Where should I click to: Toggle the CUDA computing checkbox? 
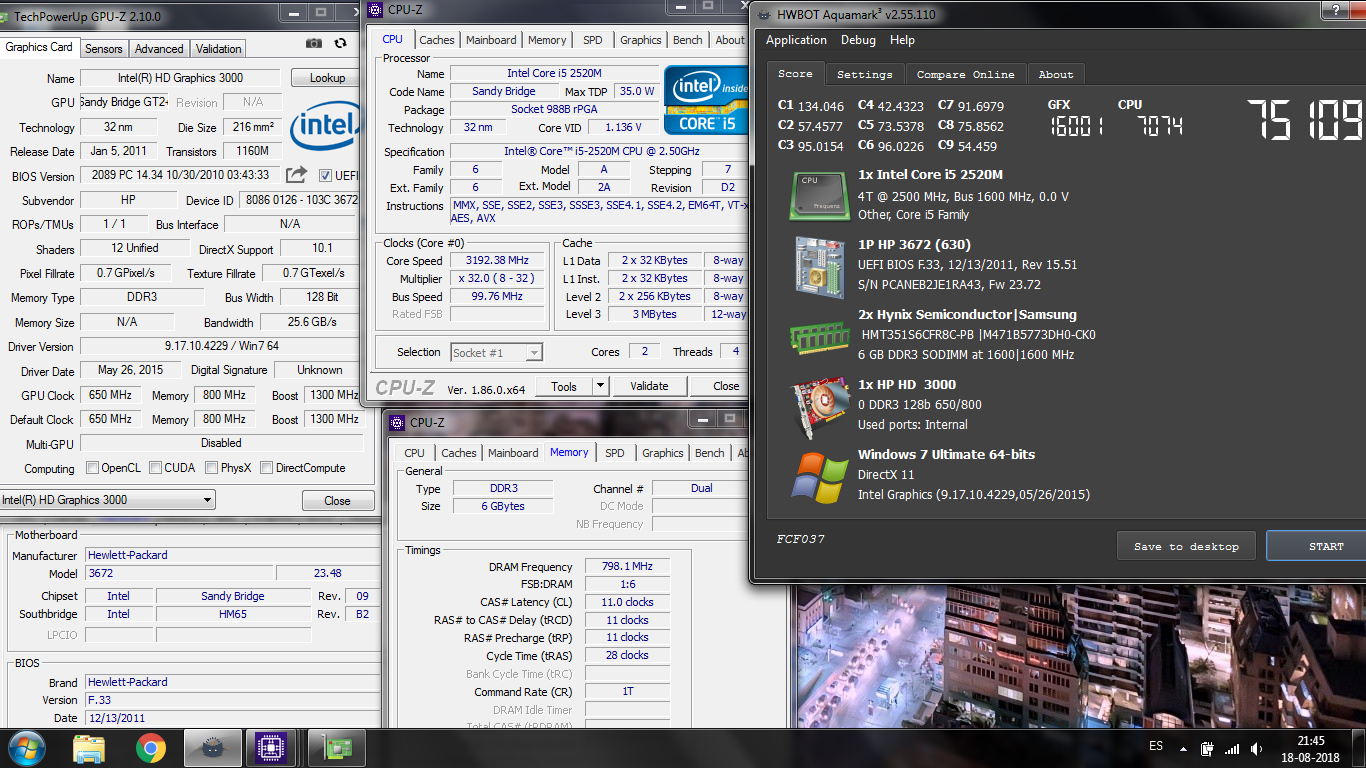tap(155, 467)
